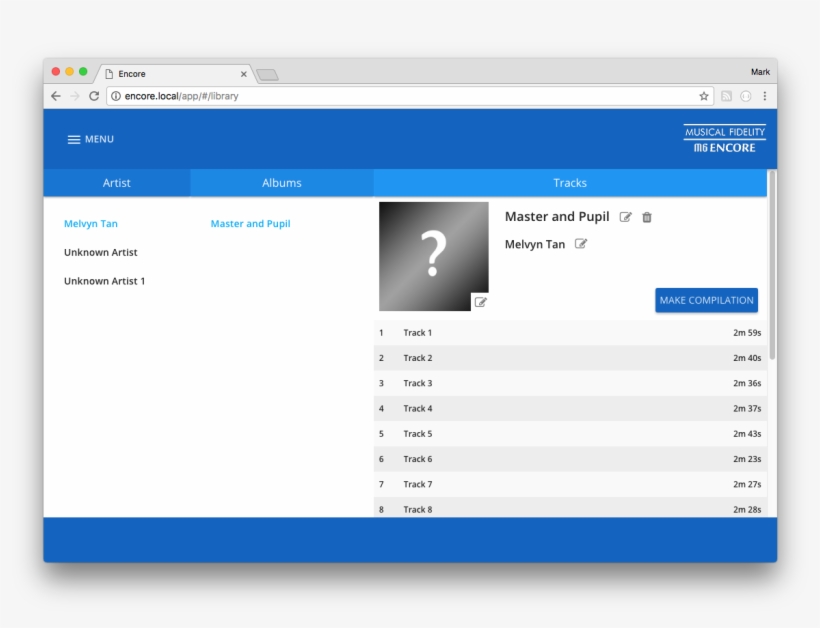This screenshot has width=820, height=628.
Task: Edit the album cover artwork
Action: click(x=480, y=302)
